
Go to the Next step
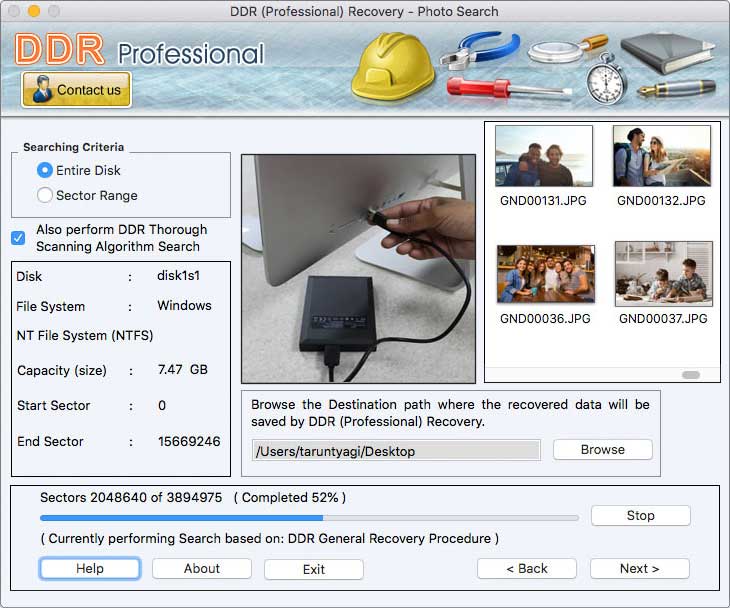[639, 568]
